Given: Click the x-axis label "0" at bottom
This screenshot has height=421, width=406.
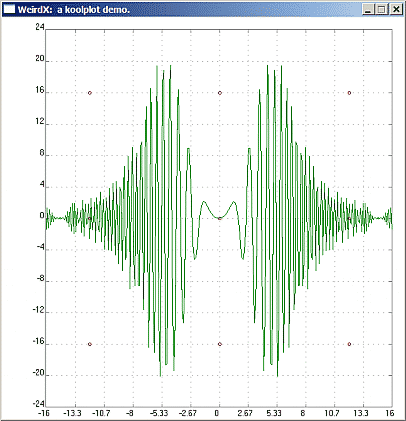Looking at the screenshot, I should coord(217,413).
